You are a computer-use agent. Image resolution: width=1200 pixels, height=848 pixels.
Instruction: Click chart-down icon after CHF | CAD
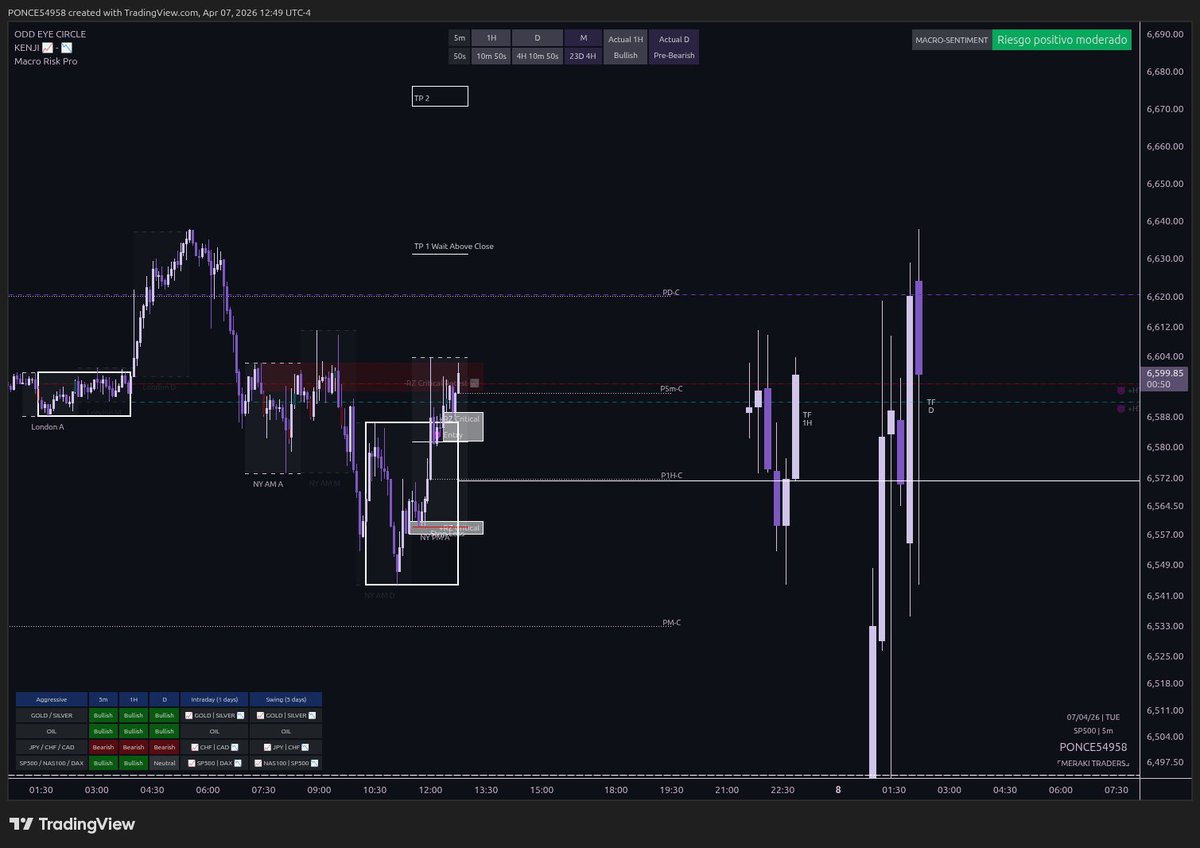coord(234,747)
